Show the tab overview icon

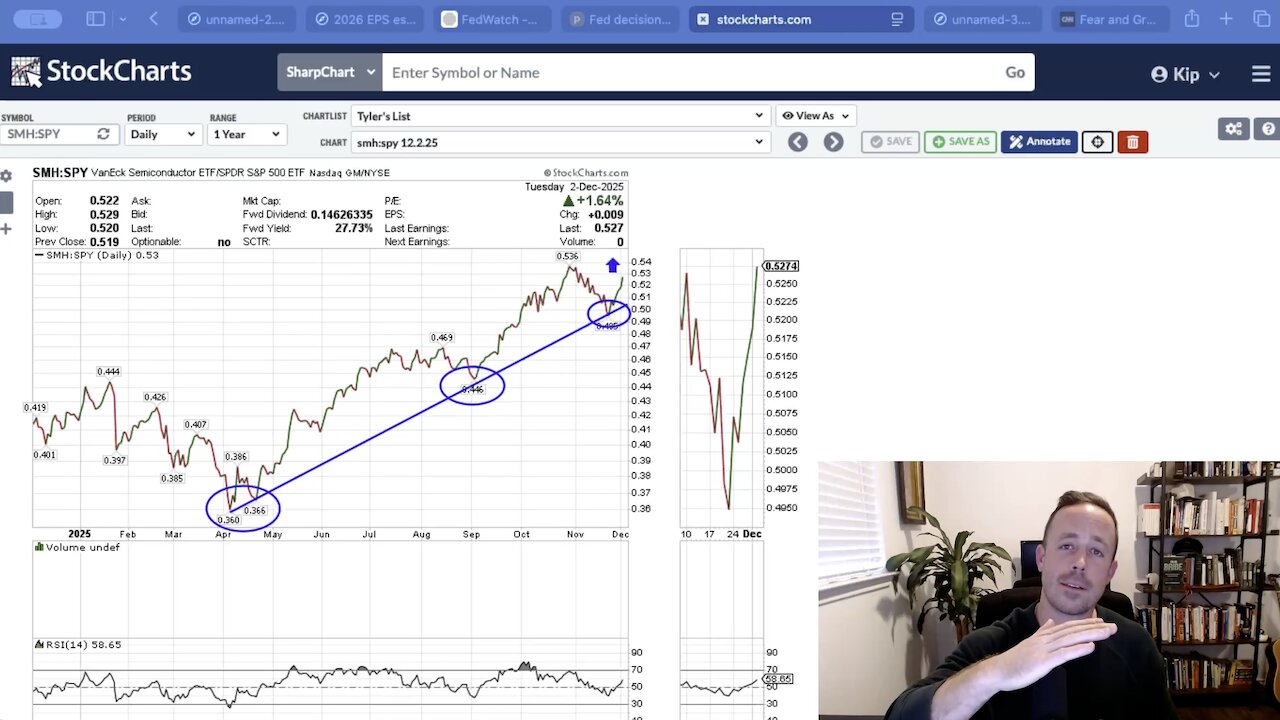[x=1260, y=19]
